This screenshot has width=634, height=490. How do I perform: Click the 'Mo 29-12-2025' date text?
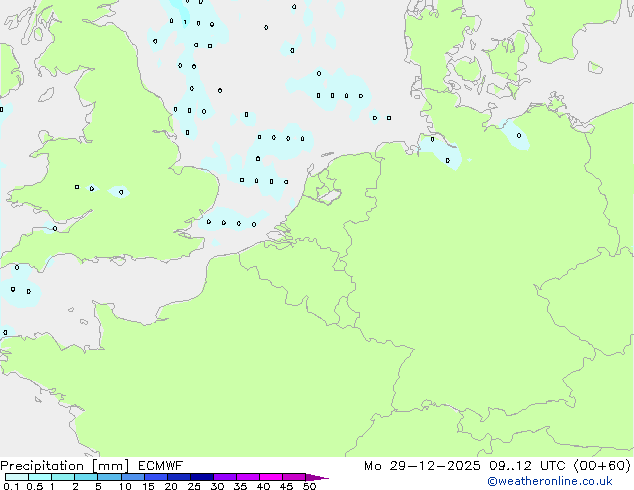422,466
